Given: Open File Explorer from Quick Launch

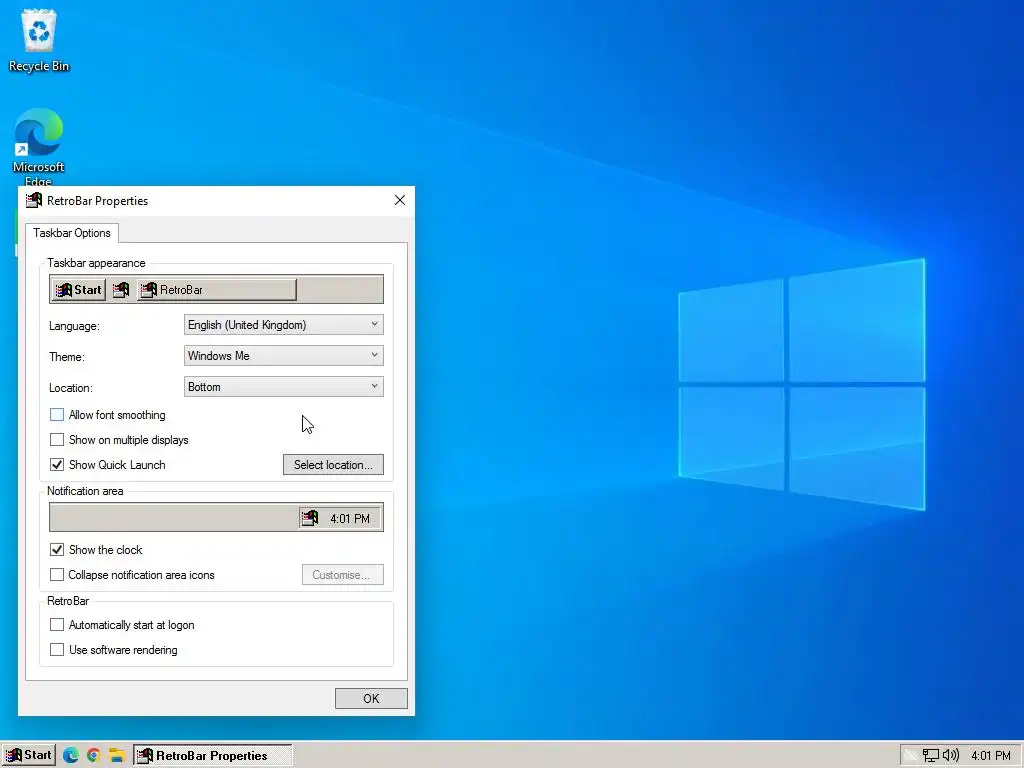Looking at the screenshot, I should click(116, 756).
